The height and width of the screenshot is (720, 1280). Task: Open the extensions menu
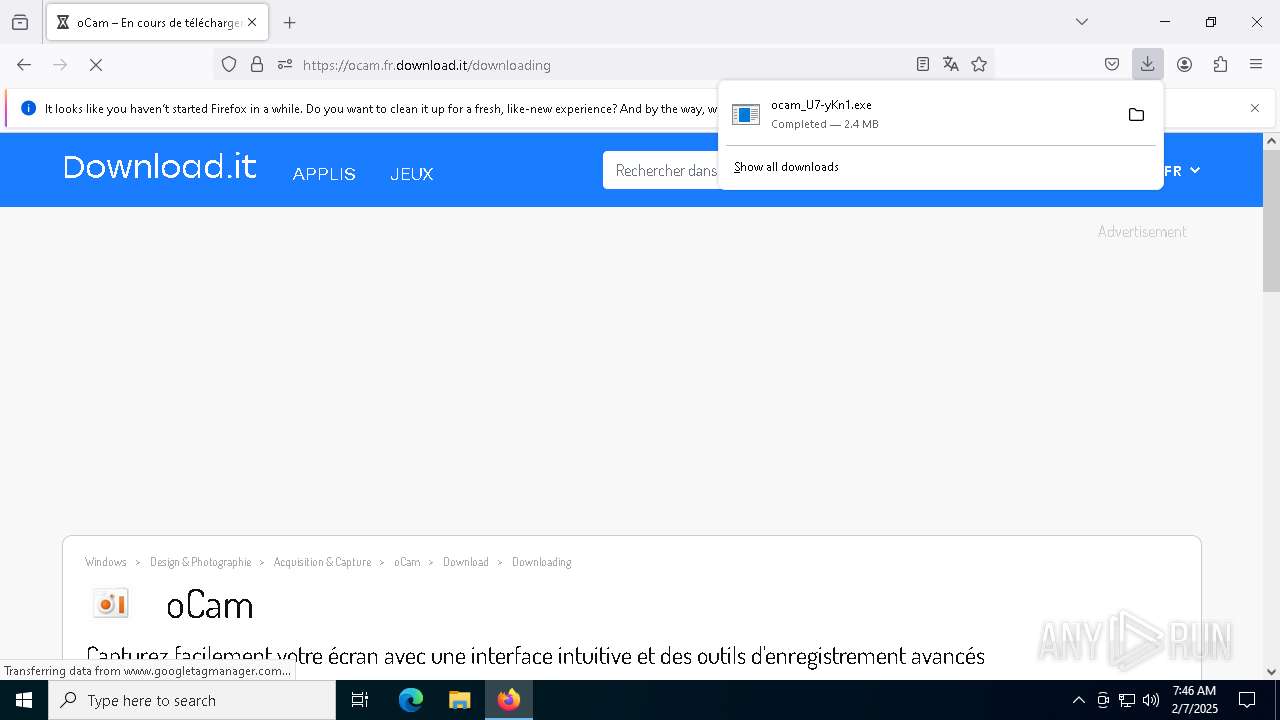[x=1220, y=65]
